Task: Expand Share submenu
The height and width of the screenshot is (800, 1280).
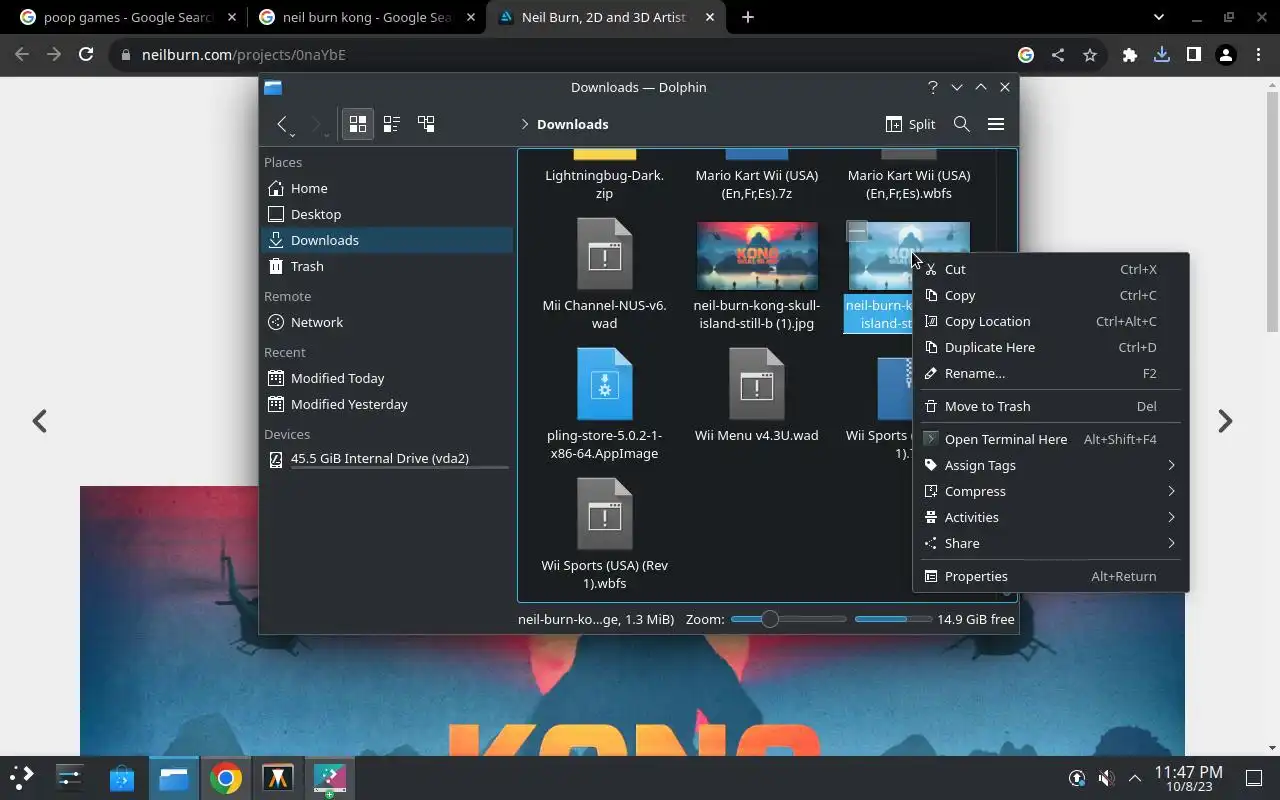Action: 1050,543
